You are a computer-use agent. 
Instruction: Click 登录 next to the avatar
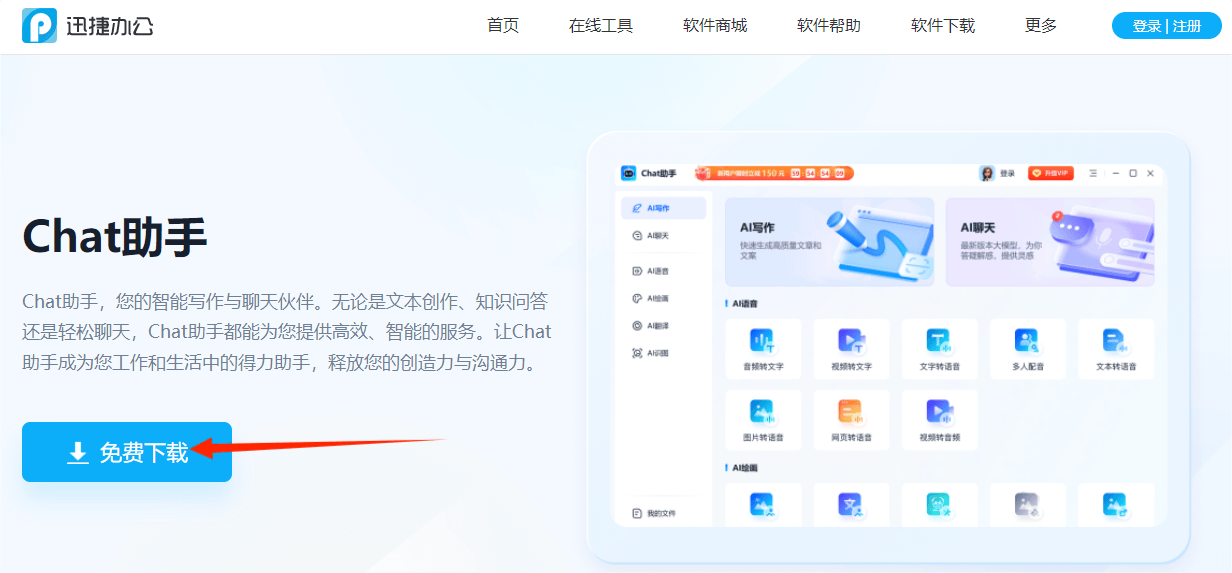[1007, 173]
